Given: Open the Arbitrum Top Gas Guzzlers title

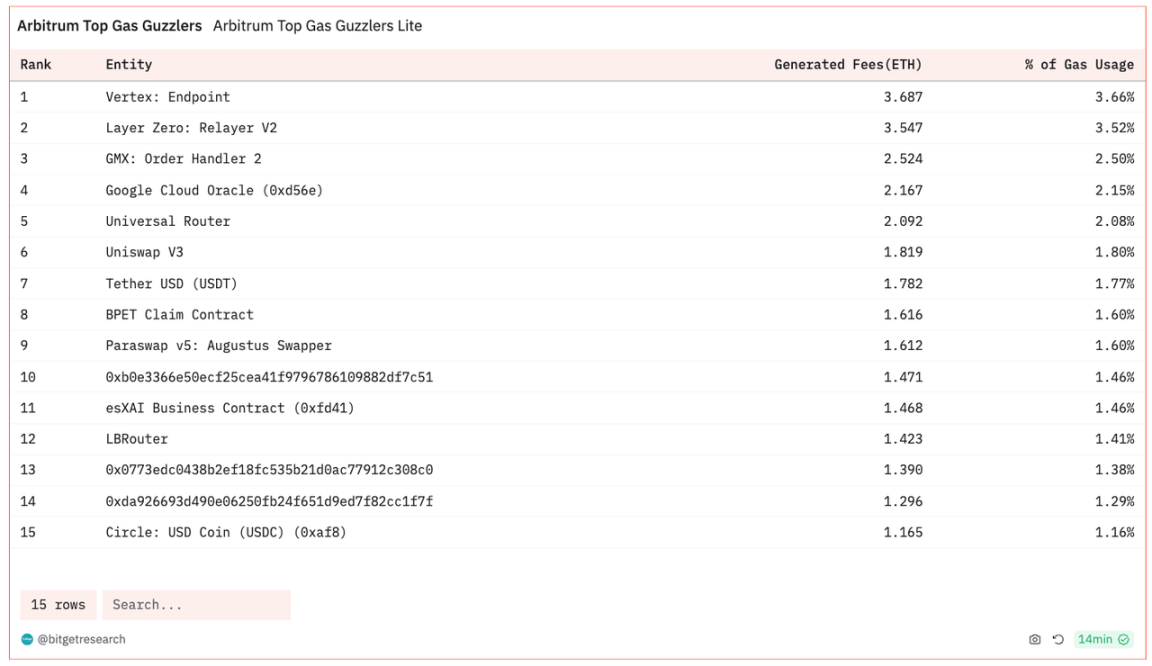Looking at the screenshot, I should click(109, 26).
